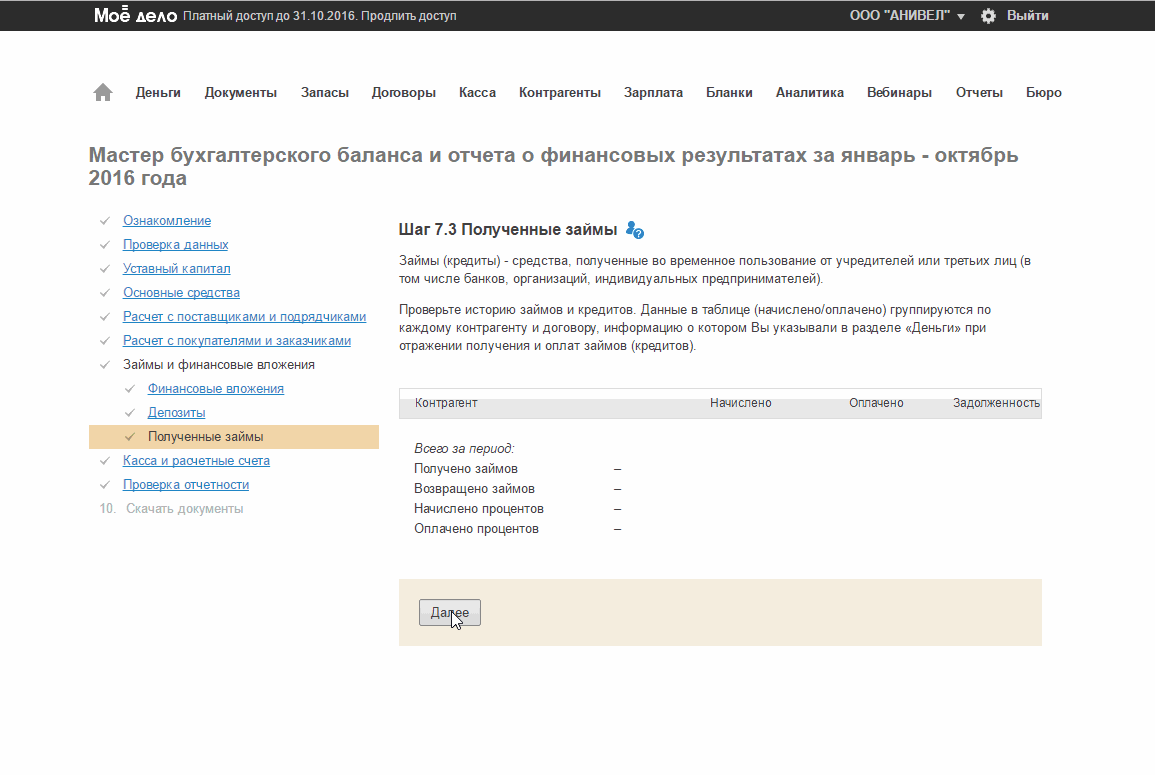
Task: Click the Моё дело logo
Action: (x=135, y=16)
